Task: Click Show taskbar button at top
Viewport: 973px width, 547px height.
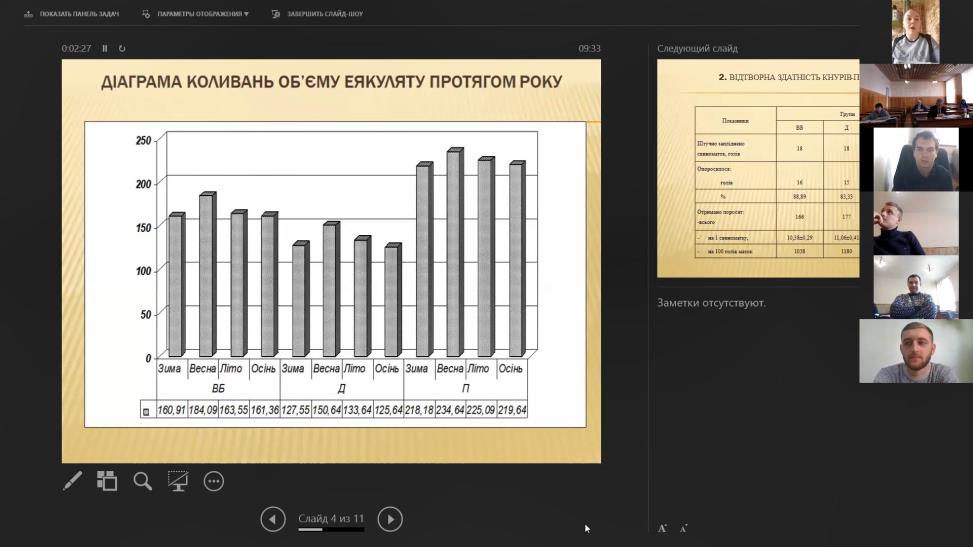Action: 71,14
